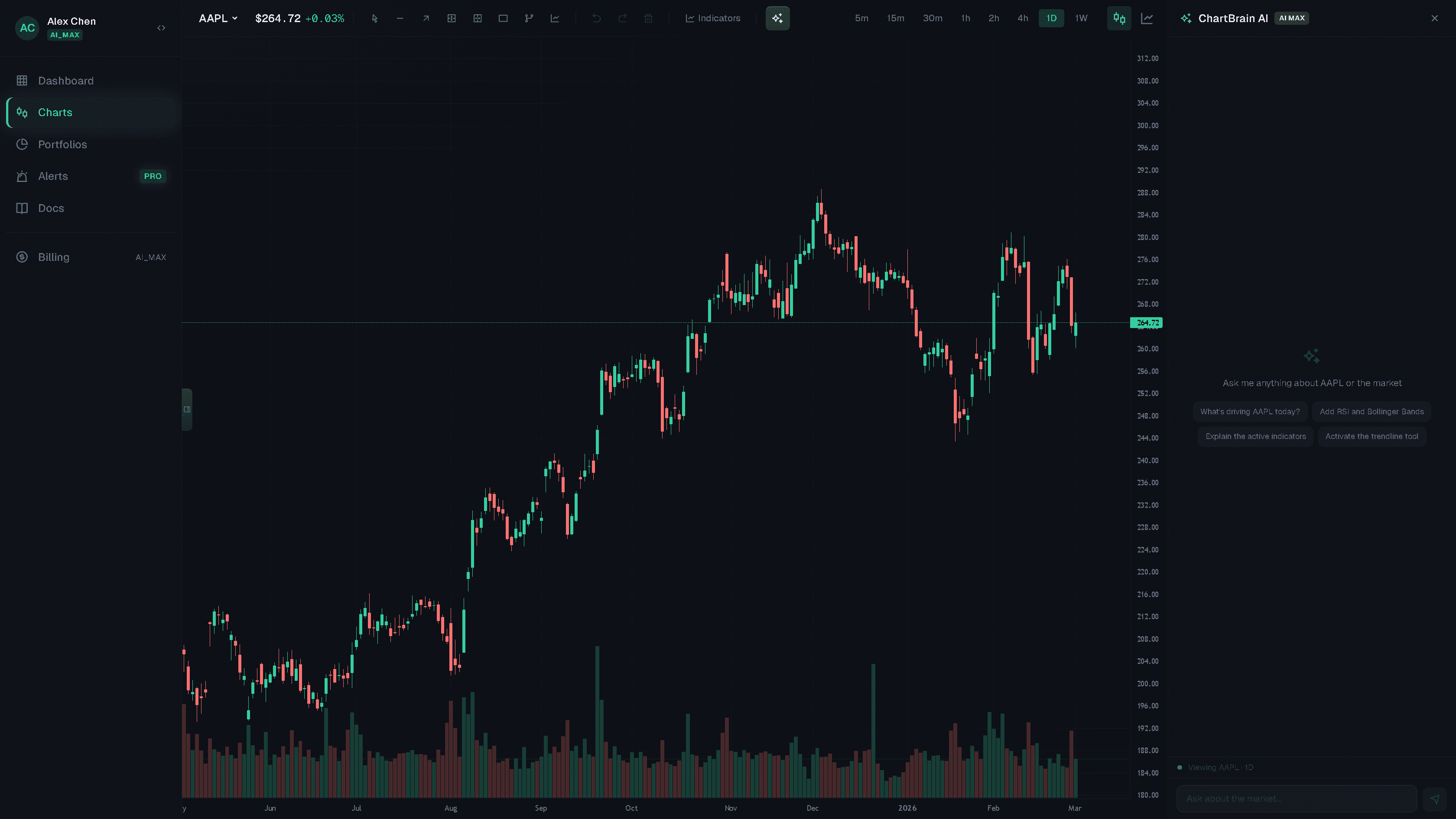Click 'What's driving AAPL today?' suggestion

pos(1250,412)
